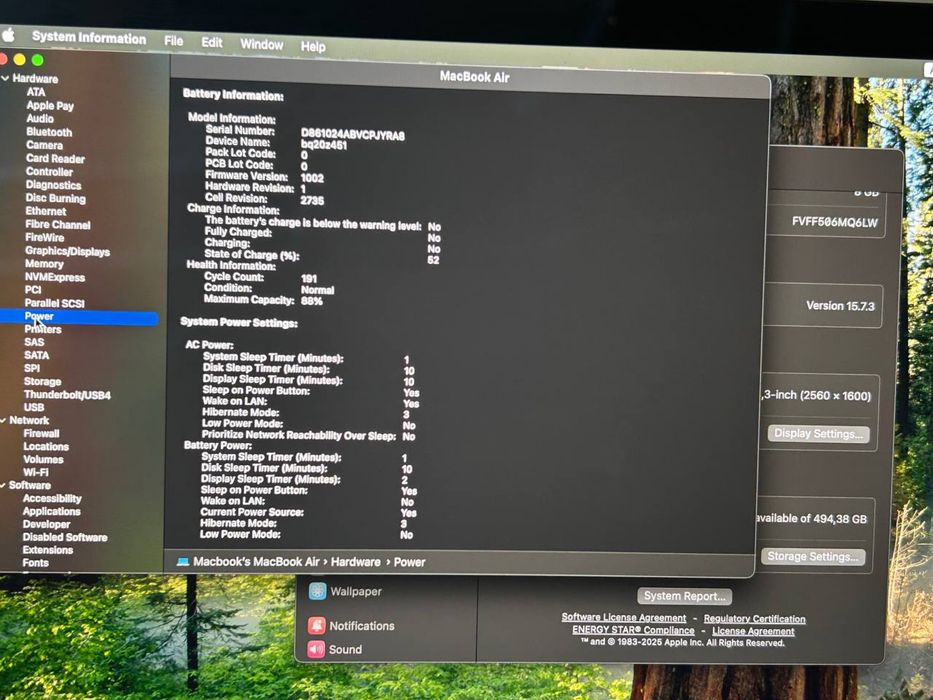Select Firewall under Network

[41, 434]
